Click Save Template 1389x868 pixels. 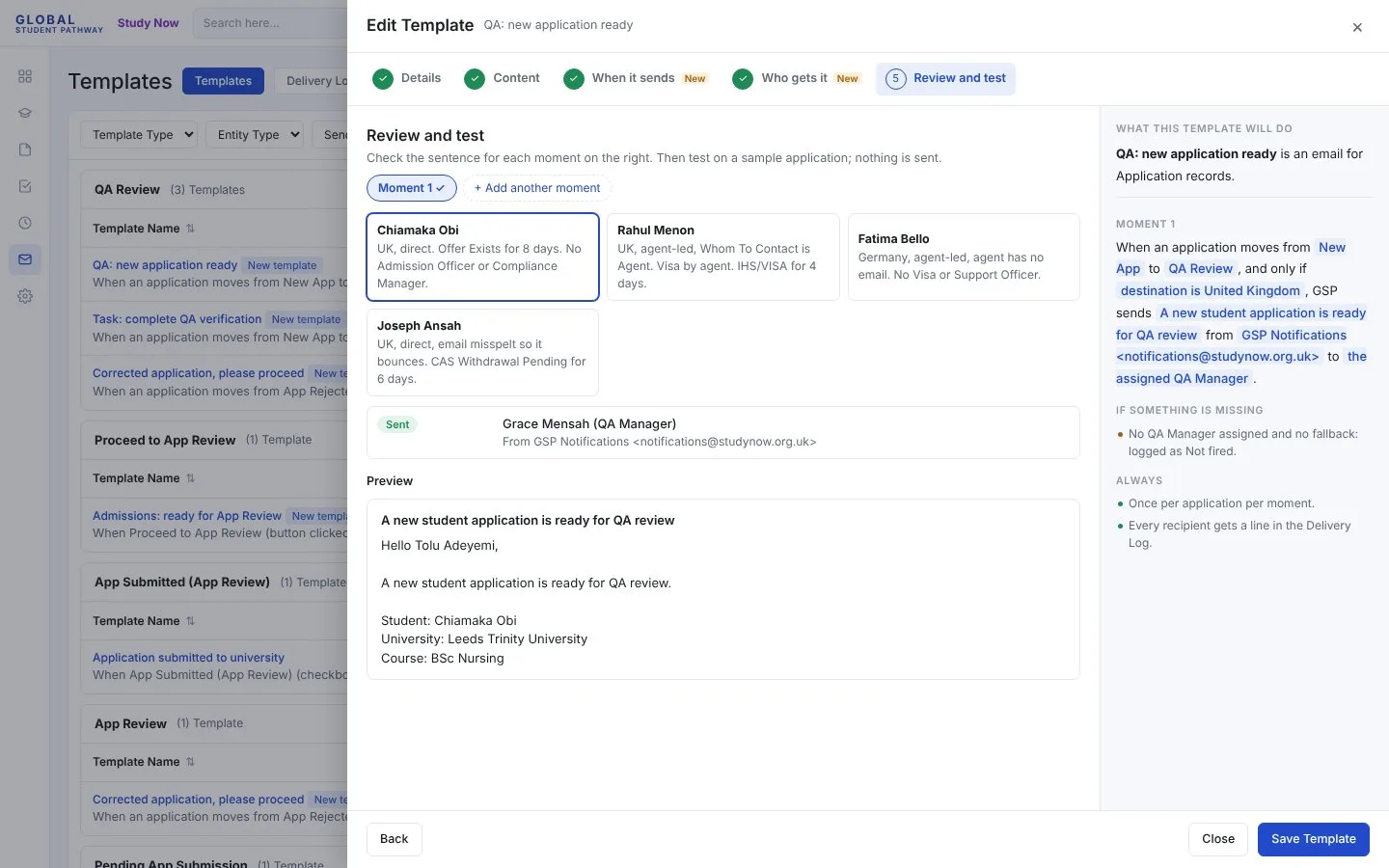(1314, 839)
